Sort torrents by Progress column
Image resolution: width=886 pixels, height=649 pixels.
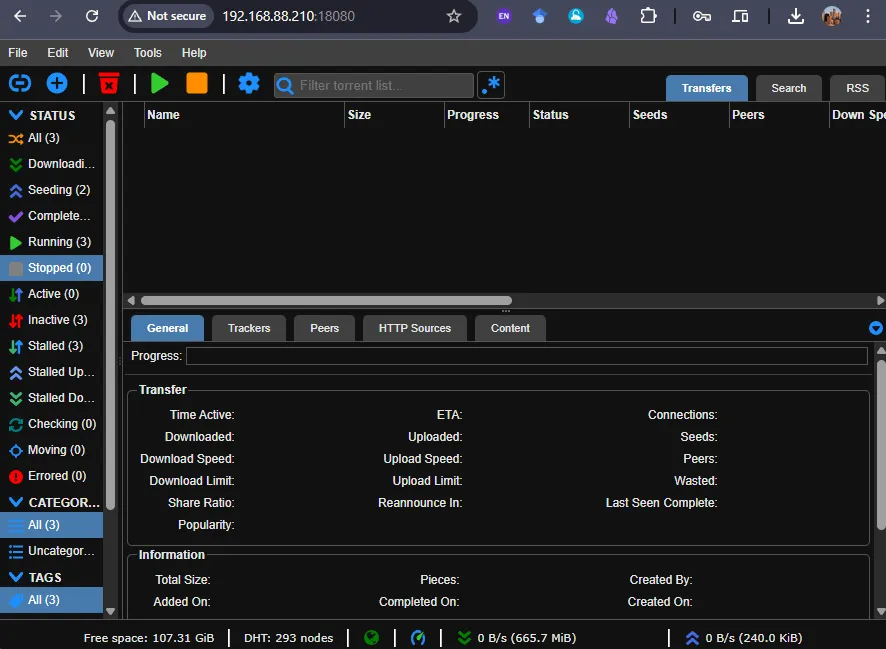pos(487,115)
